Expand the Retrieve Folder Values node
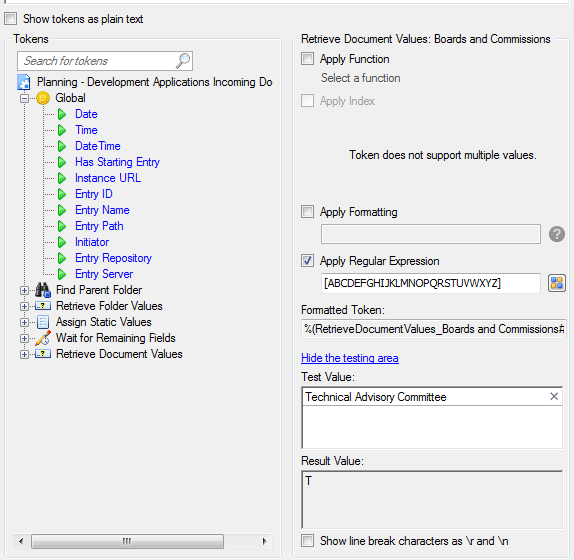The image size is (574, 560). [x=24, y=306]
